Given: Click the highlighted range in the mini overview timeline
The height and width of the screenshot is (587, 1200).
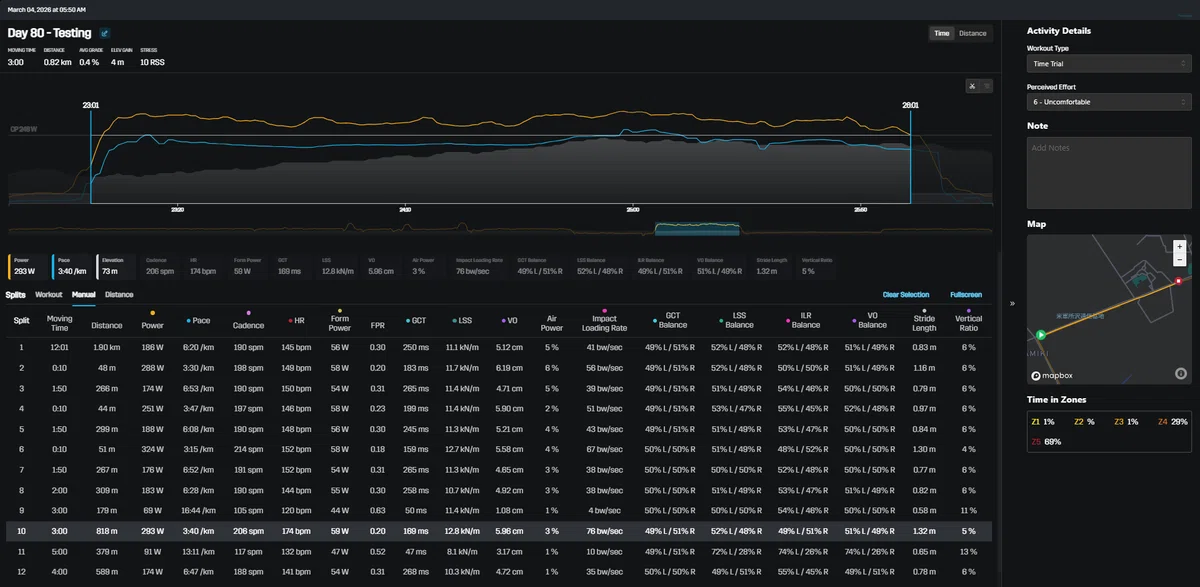Looking at the screenshot, I should [x=697, y=229].
